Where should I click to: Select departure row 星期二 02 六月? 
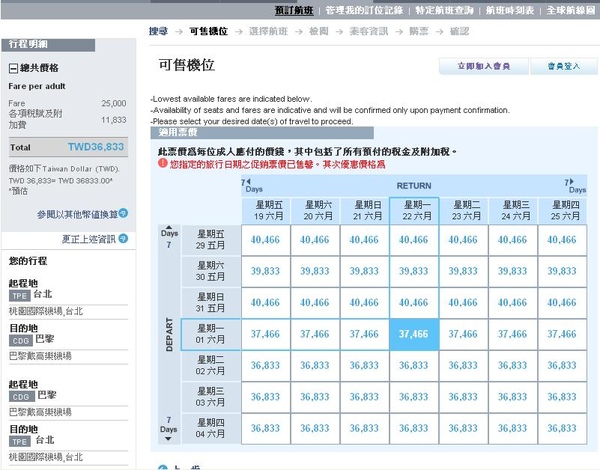[x=211, y=366]
